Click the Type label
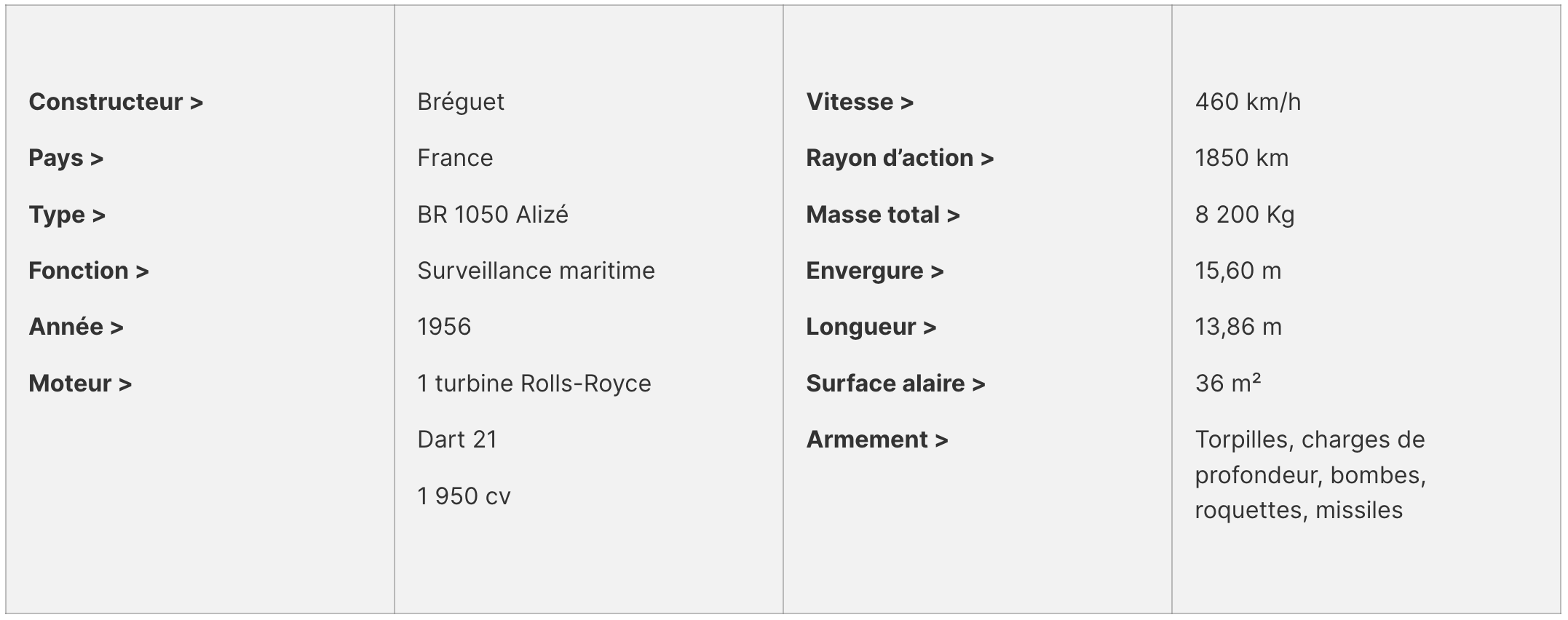This screenshot has height=620, width=1568. pyautogui.click(x=67, y=215)
